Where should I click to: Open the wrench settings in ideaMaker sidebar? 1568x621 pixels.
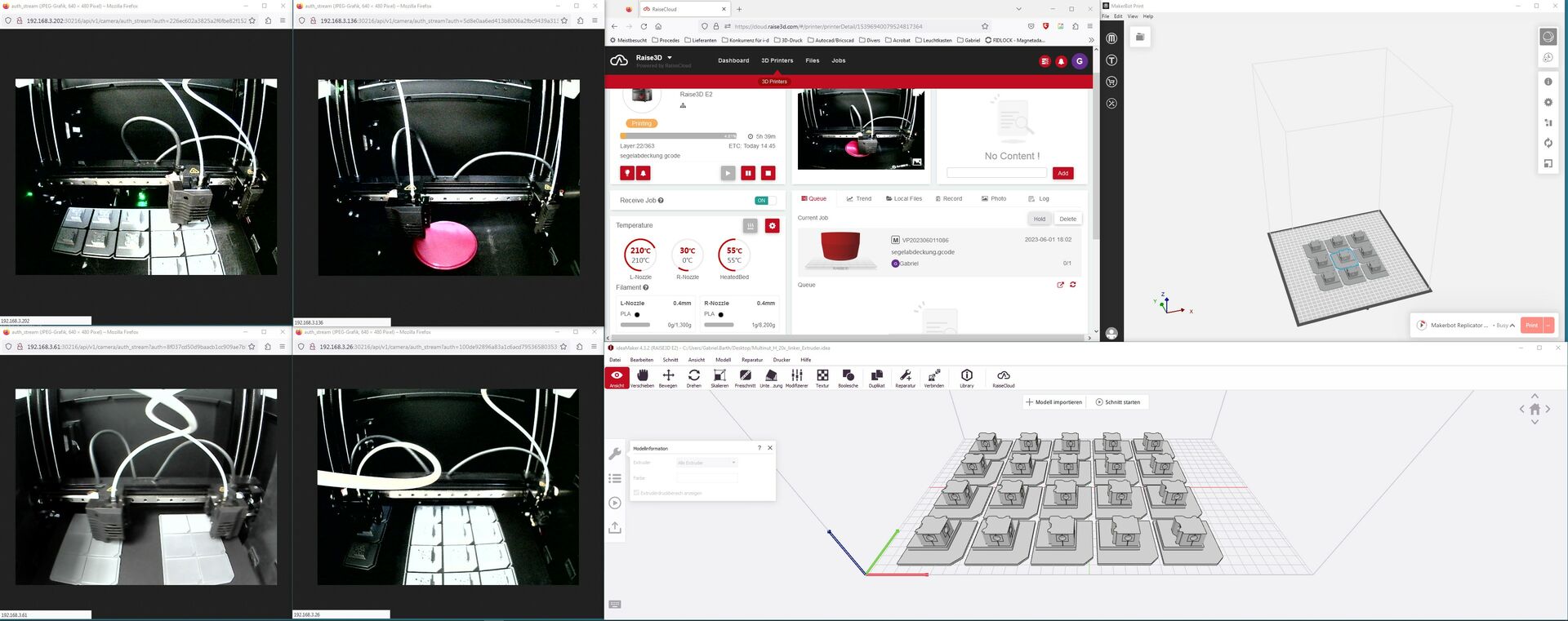[x=615, y=454]
